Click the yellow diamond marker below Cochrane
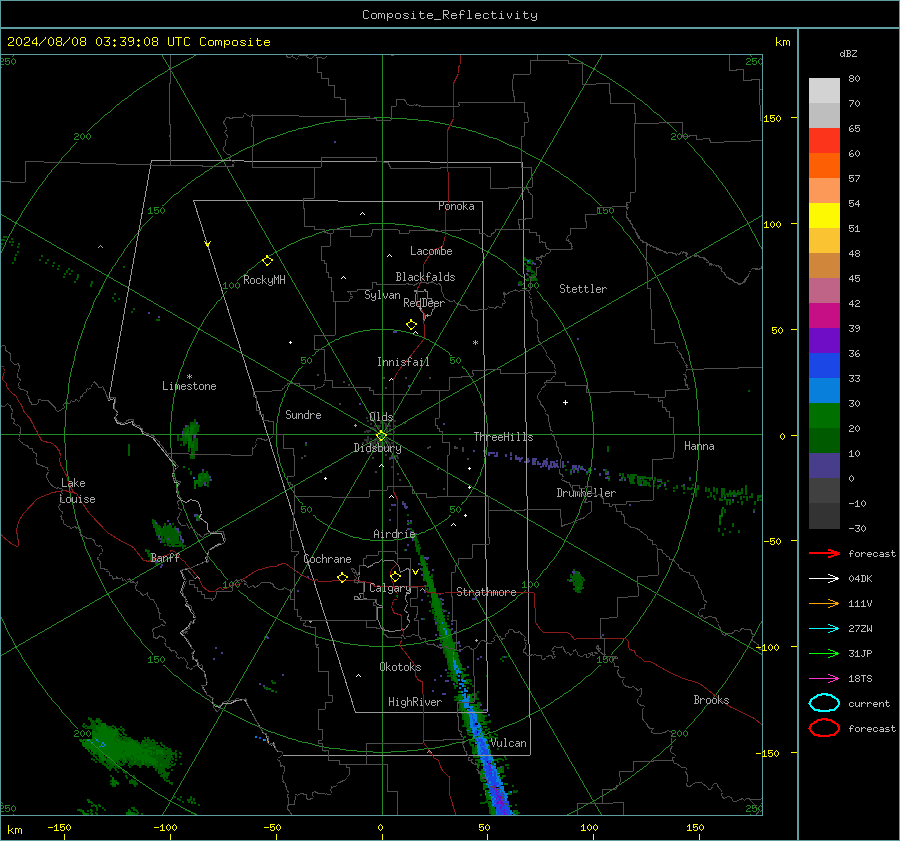The width and height of the screenshot is (900, 841). point(342,577)
